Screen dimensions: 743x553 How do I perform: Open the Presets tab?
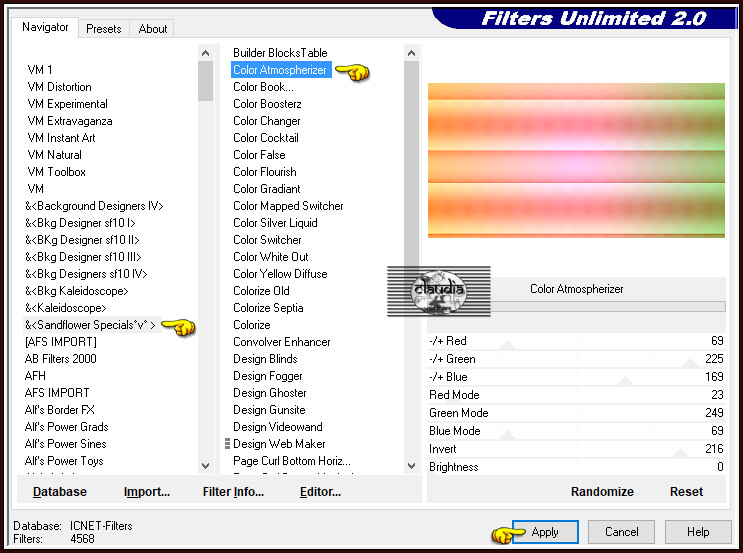pos(104,29)
